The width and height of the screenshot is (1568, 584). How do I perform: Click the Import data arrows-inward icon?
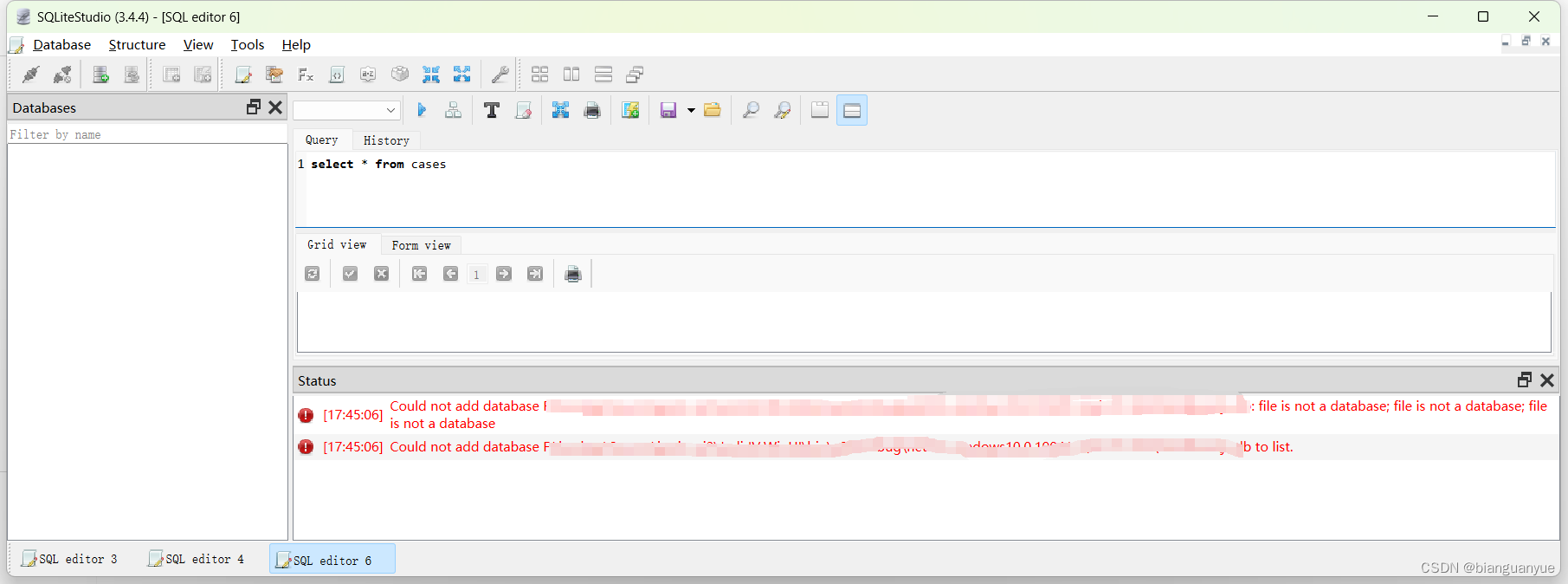(x=430, y=75)
